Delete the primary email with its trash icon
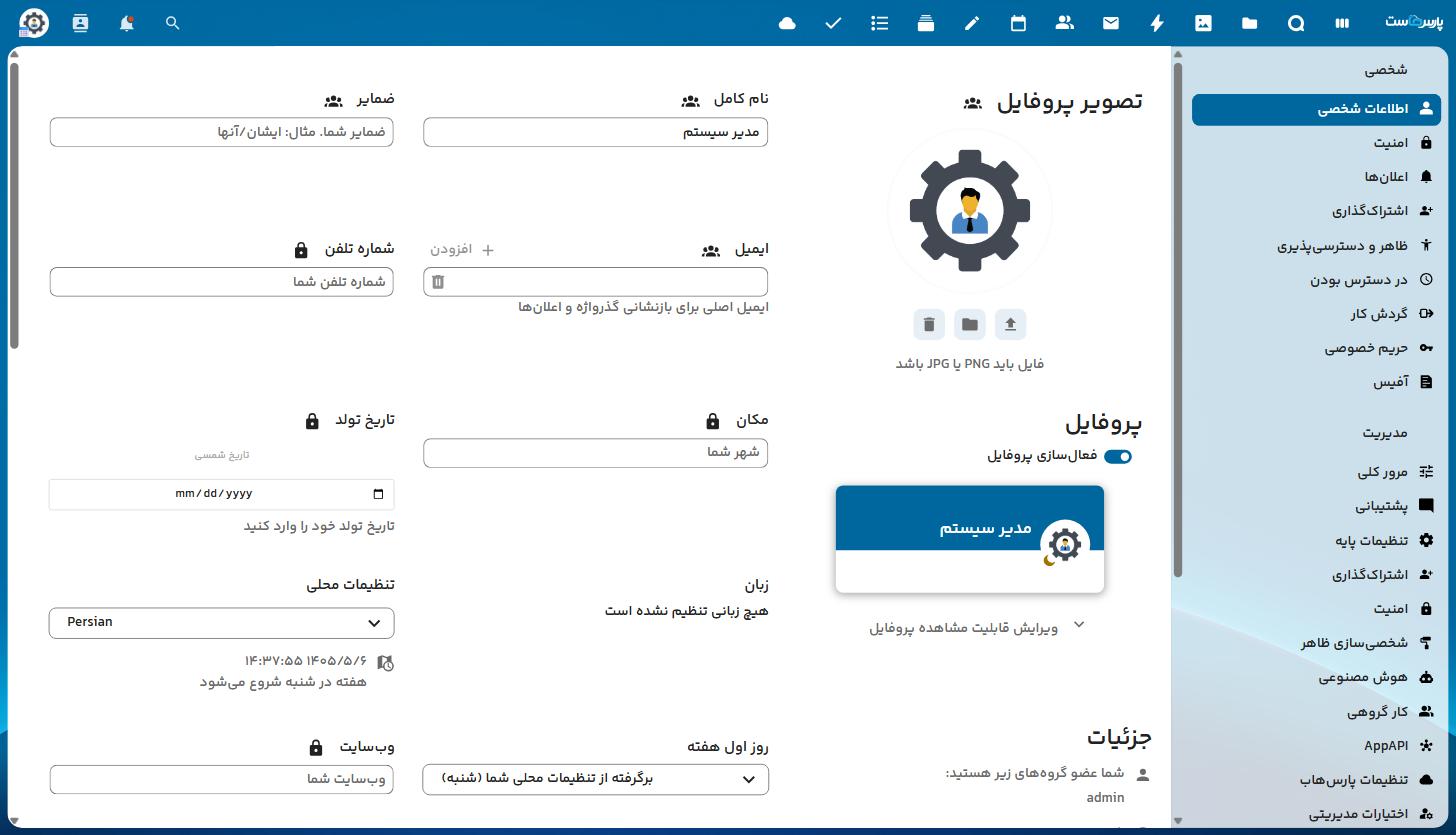 [438, 282]
